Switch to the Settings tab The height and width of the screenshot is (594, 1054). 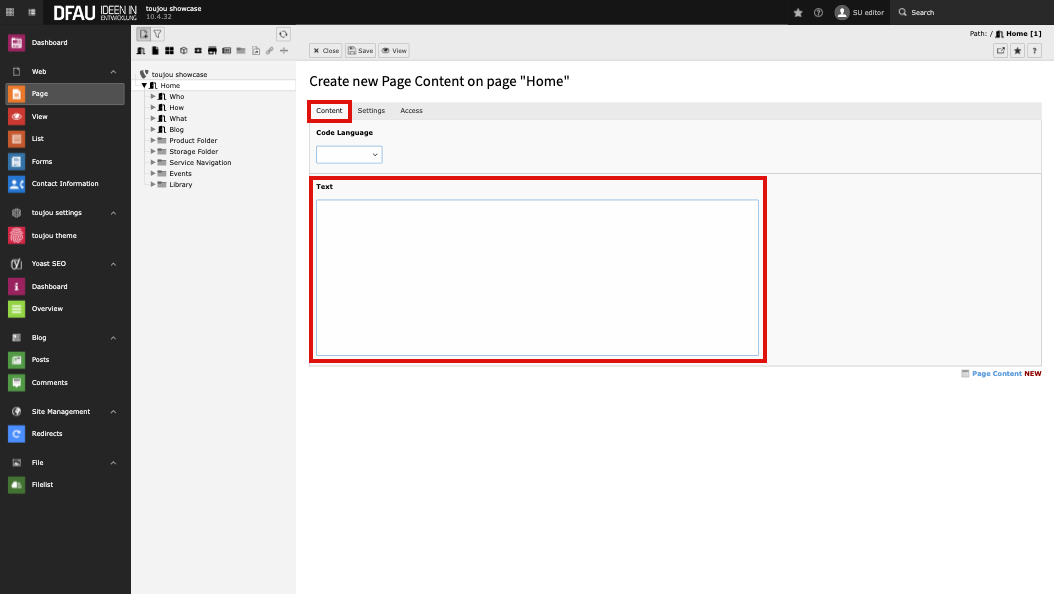click(x=371, y=111)
